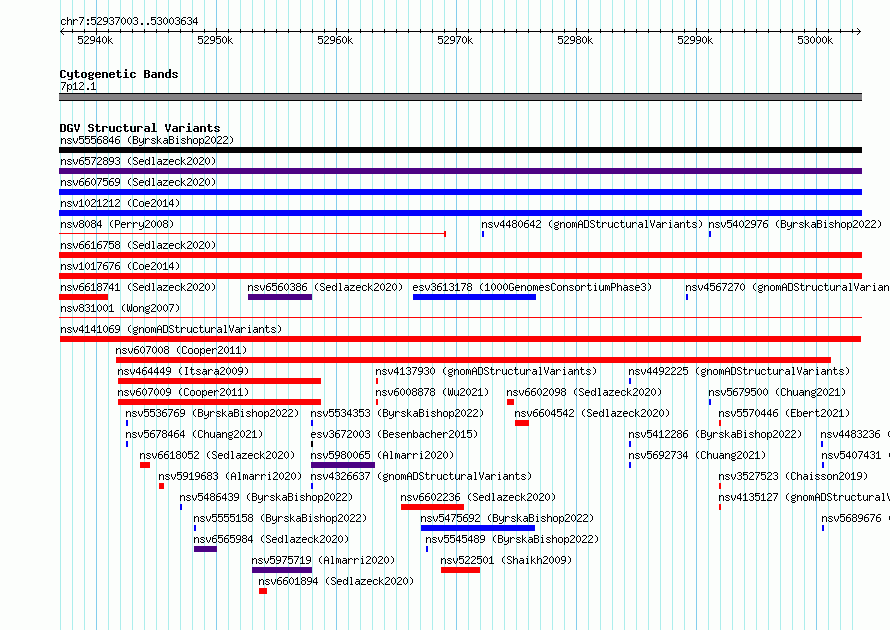Screen dimensions: 890x630
Task: Open nsv831001 (Wong2007) label
Action: pos(120,308)
